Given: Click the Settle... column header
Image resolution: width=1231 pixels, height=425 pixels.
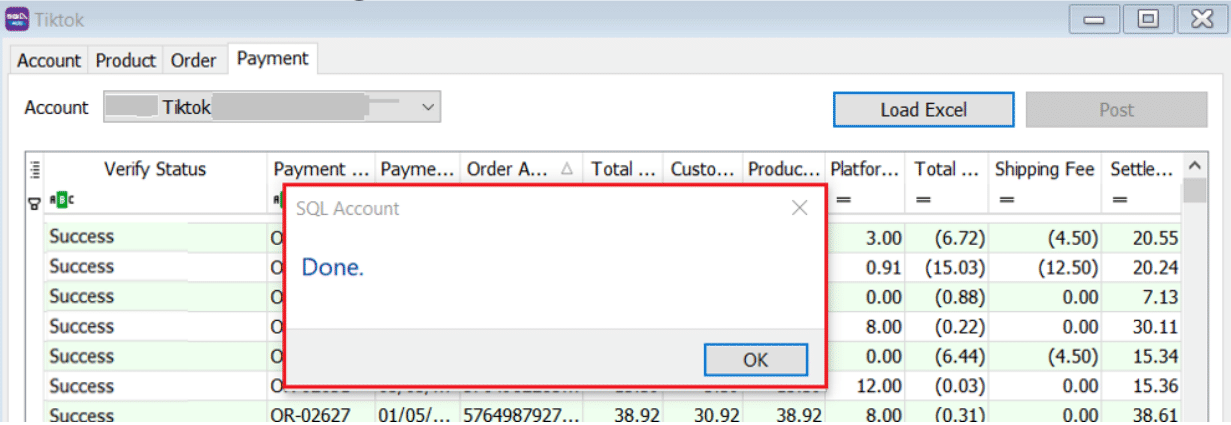Looking at the screenshot, I should point(1142,169).
